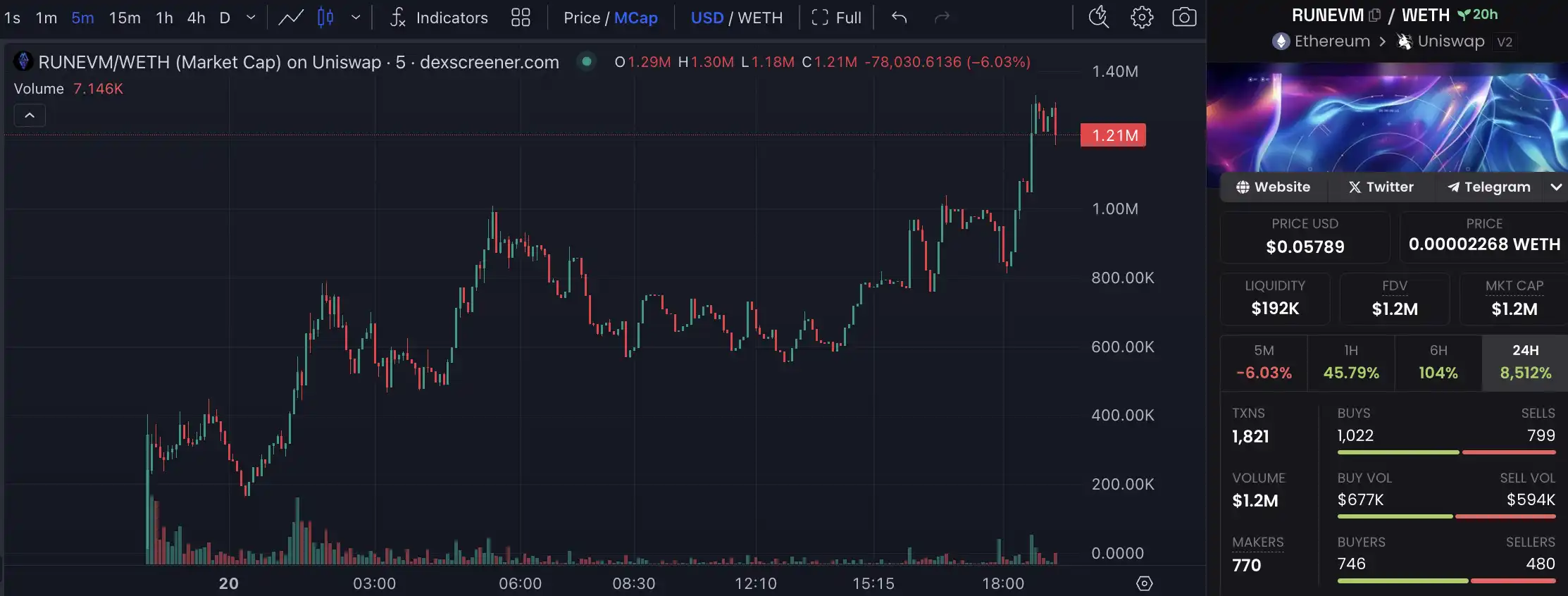Open the Indicators function icon
This screenshot has width=1568, height=596.
pos(397,18)
